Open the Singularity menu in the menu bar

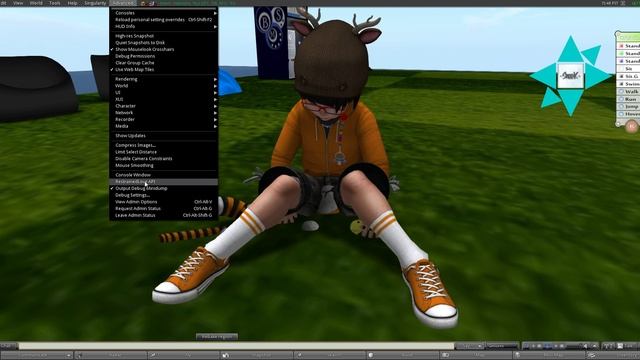95,3
